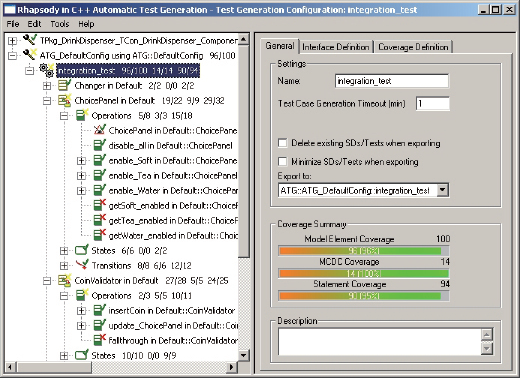Switch to the Interface Definition tab

tap(336, 47)
